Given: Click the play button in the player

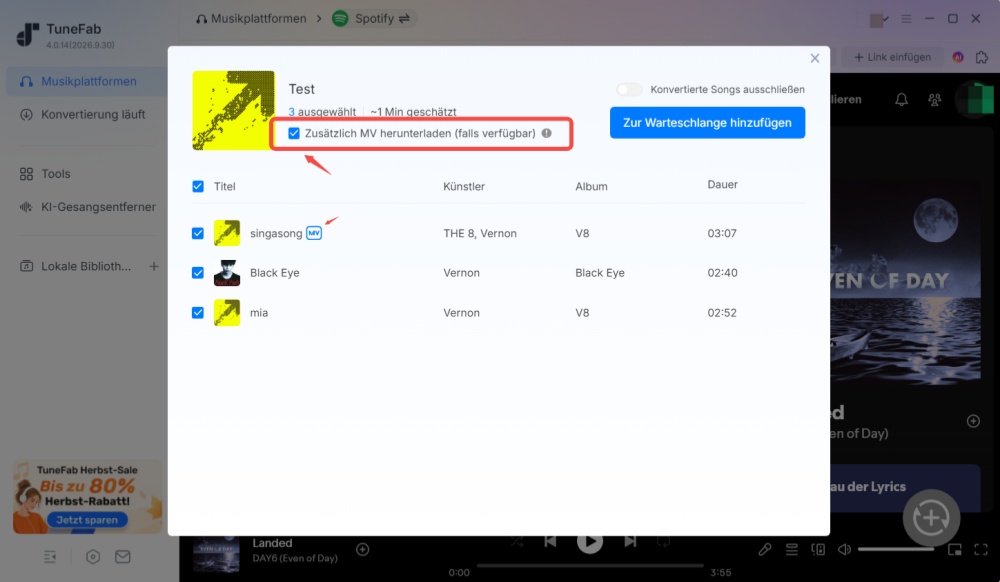Looking at the screenshot, I should coord(590,542).
